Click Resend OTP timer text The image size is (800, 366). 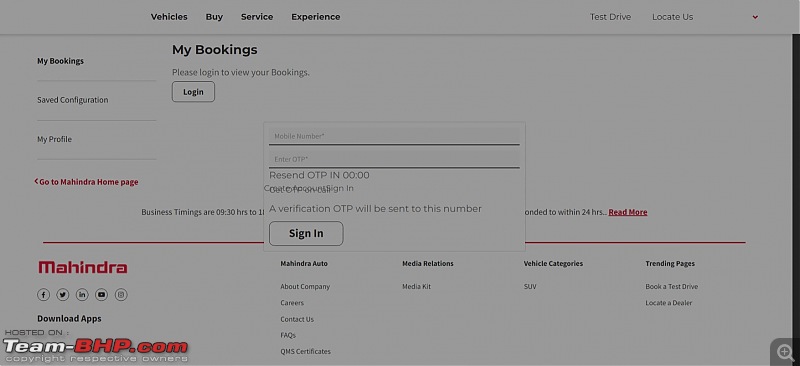(x=319, y=175)
